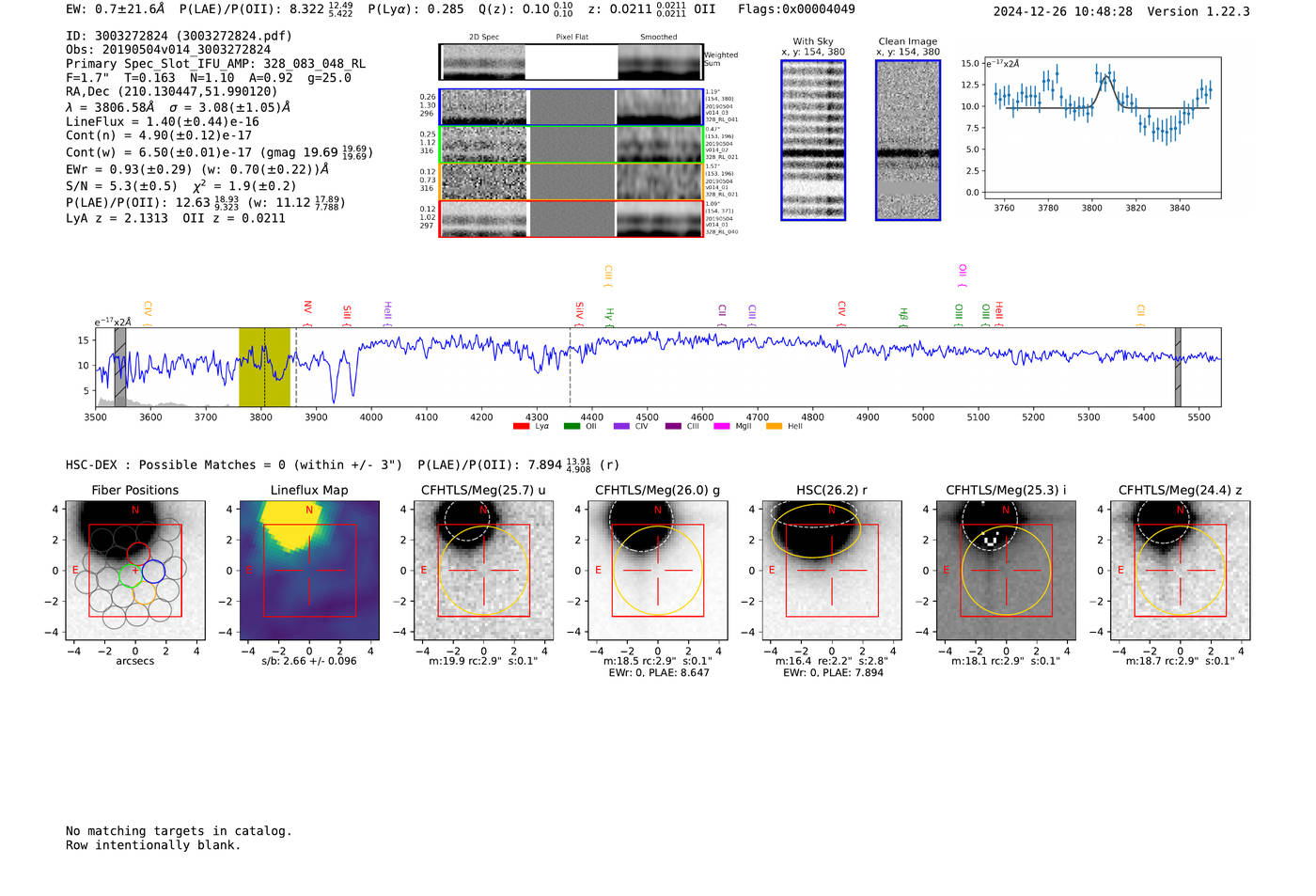Select the Primary Spec_Slot_IFU_AMP text line
Image resolution: width=1316 pixels, height=896 pixels.
tap(215, 64)
